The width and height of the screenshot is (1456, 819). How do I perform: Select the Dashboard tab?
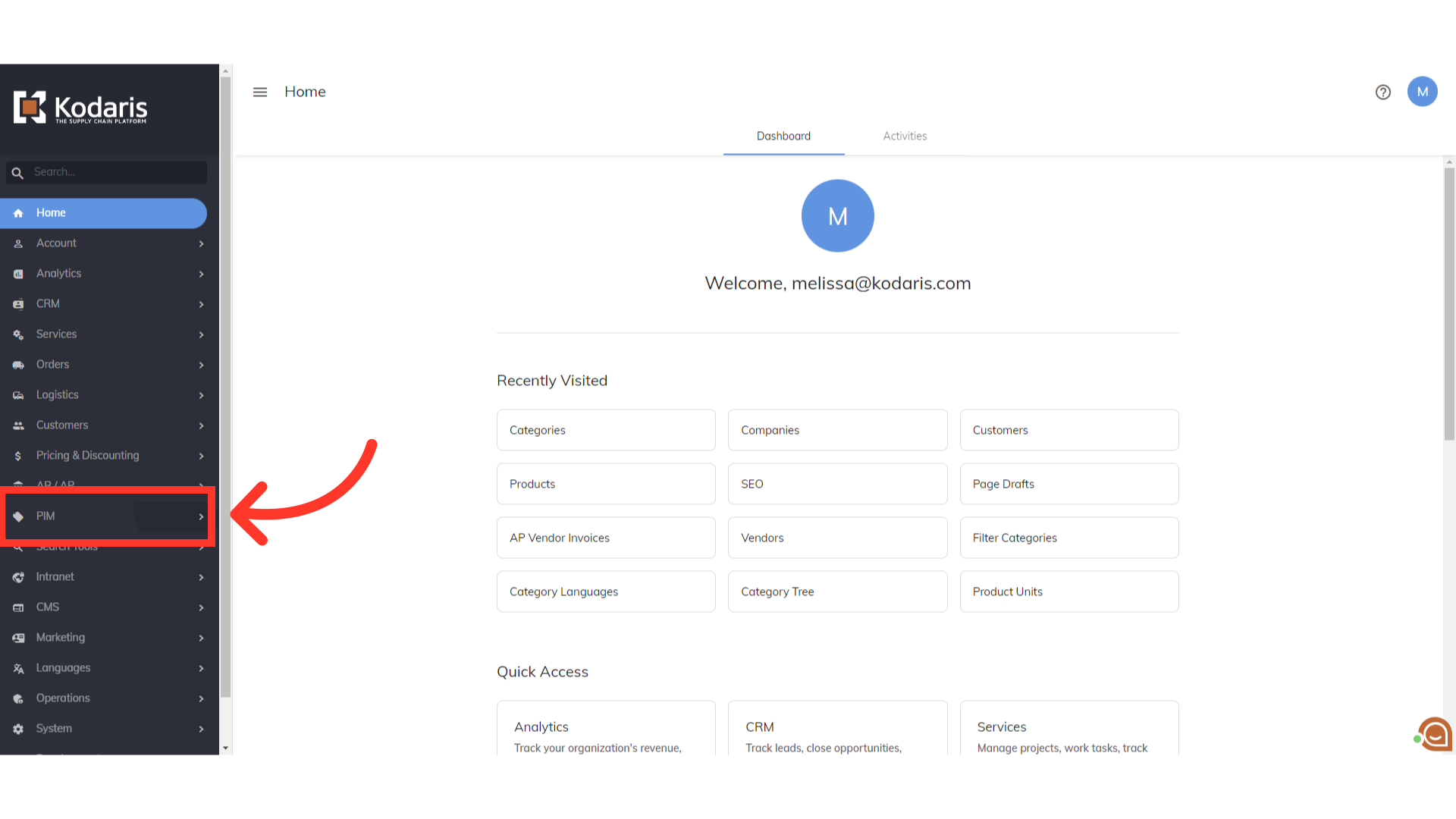[783, 136]
